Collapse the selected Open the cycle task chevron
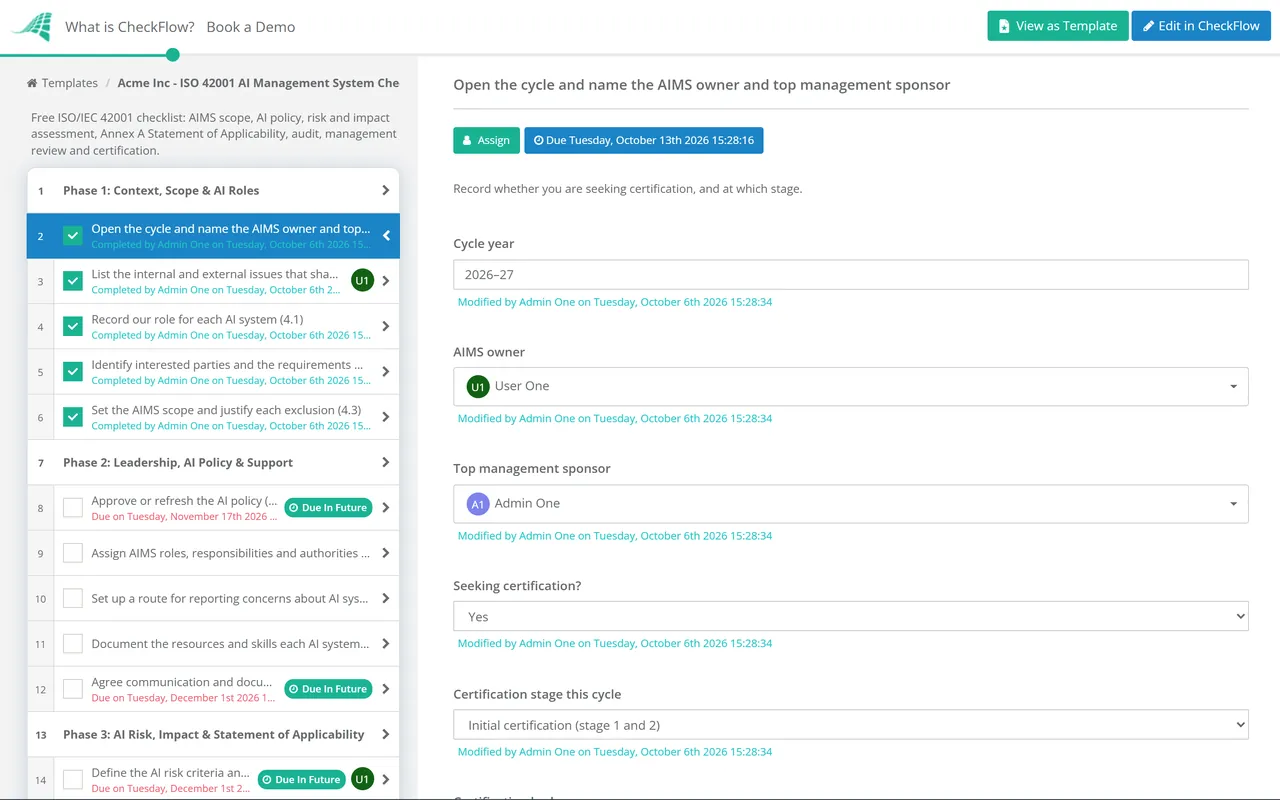The image size is (1280, 800). point(386,236)
